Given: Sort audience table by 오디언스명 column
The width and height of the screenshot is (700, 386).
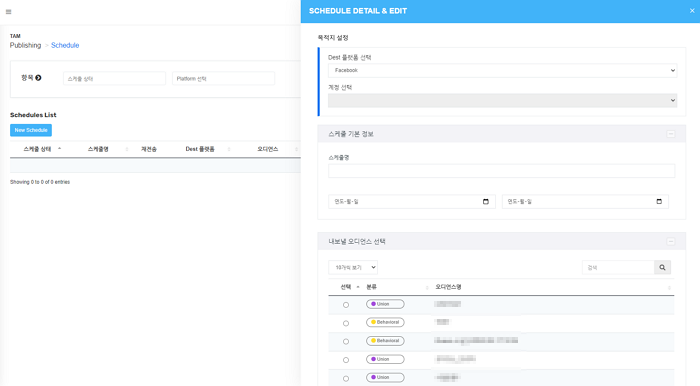Looking at the screenshot, I should pyautogui.click(x=553, y=287).
